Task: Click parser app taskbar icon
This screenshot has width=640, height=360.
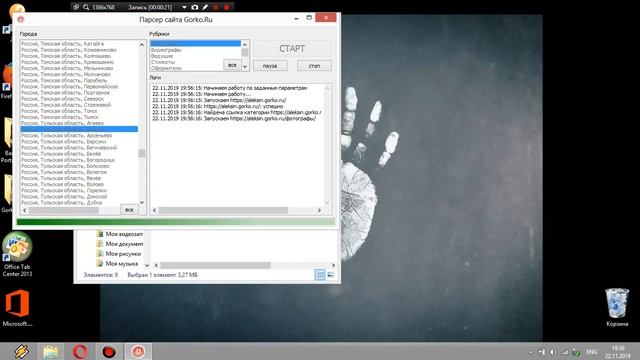Action: [x=138, y=351]
